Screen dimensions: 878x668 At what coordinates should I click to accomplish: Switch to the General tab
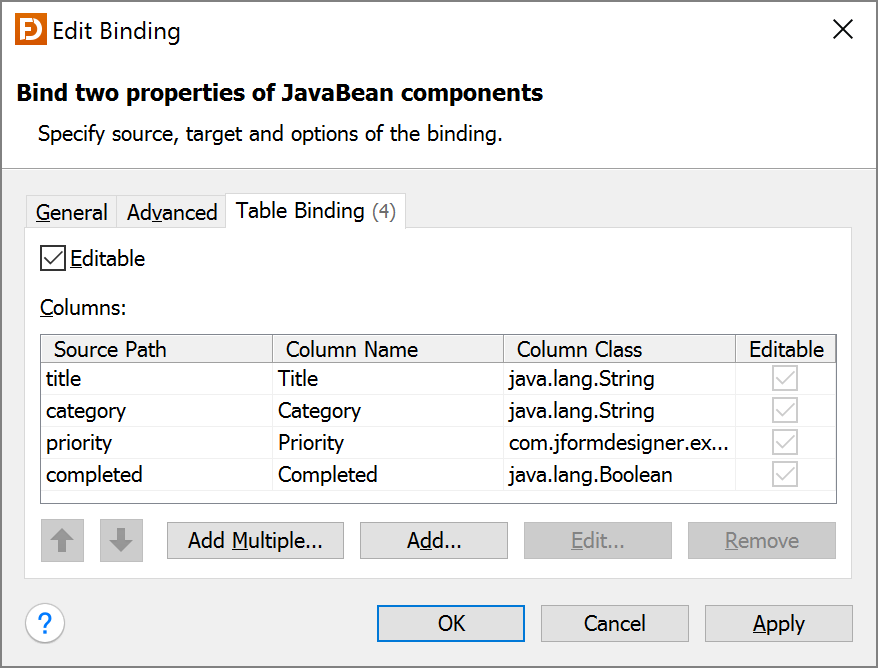pyautogui.click(x=70, y=211)
